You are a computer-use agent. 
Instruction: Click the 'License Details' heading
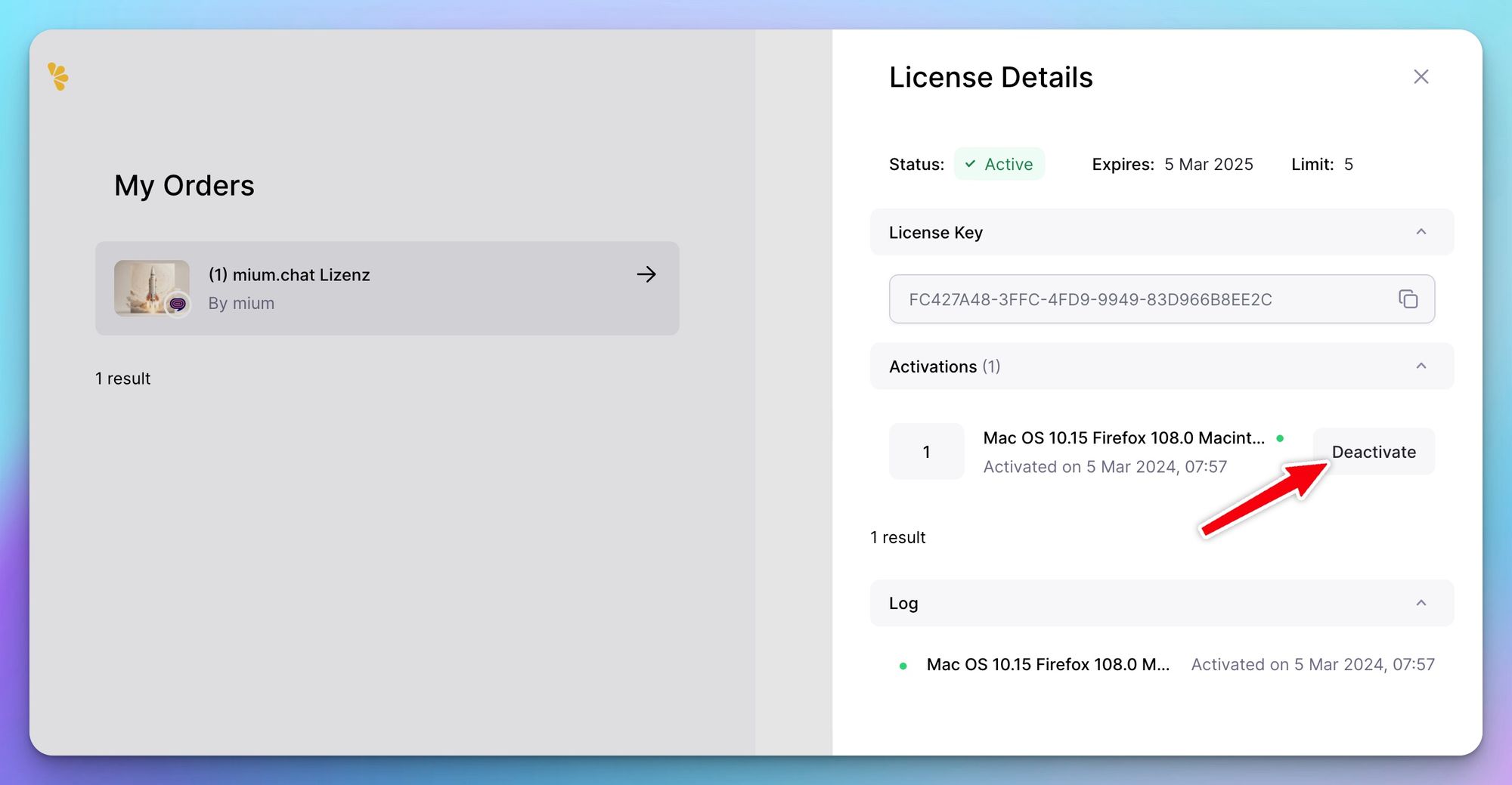990,77
